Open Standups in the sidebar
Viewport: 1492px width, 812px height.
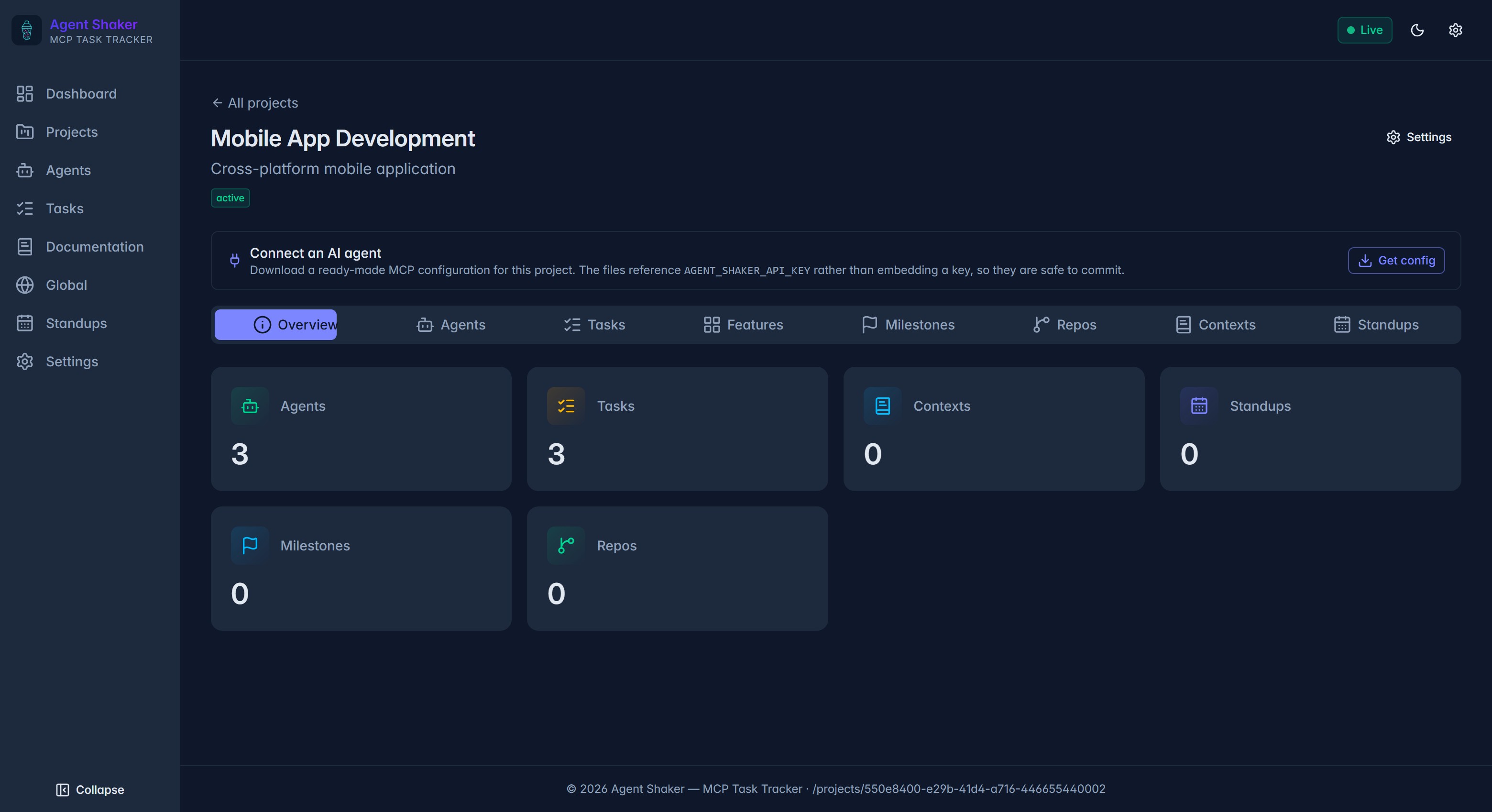tap(90, 323)
